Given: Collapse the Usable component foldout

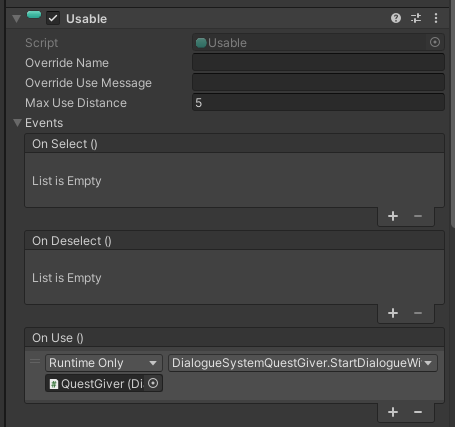Looking at the screenshot, I should (x=16, y=19).
